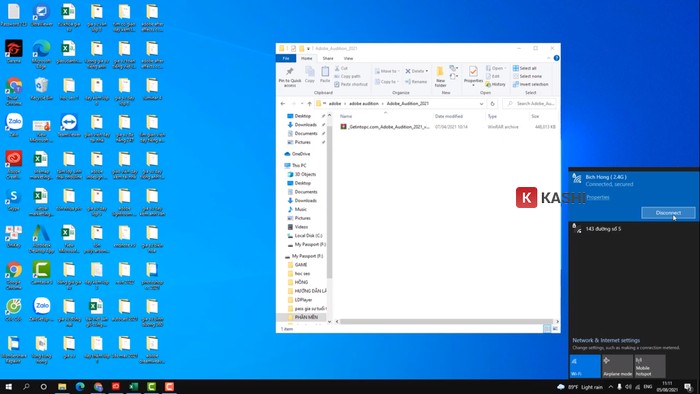The width and height of the screenshot is (700, 394).
Task: Open the taskbar search icon
Action: [26, 386]
